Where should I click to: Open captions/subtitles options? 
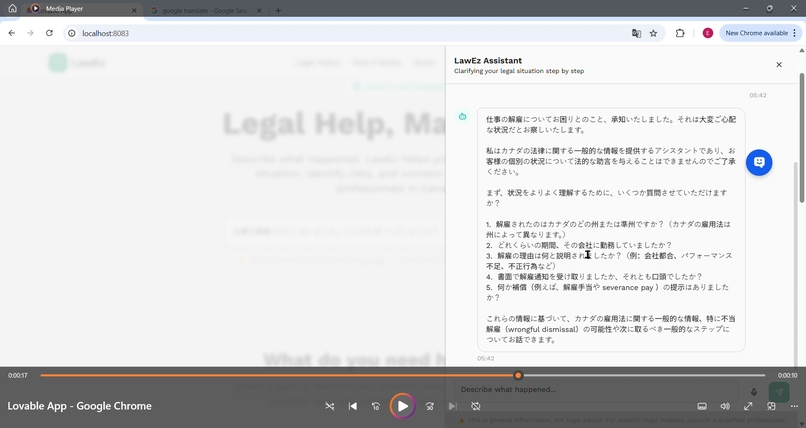point(702,406)
